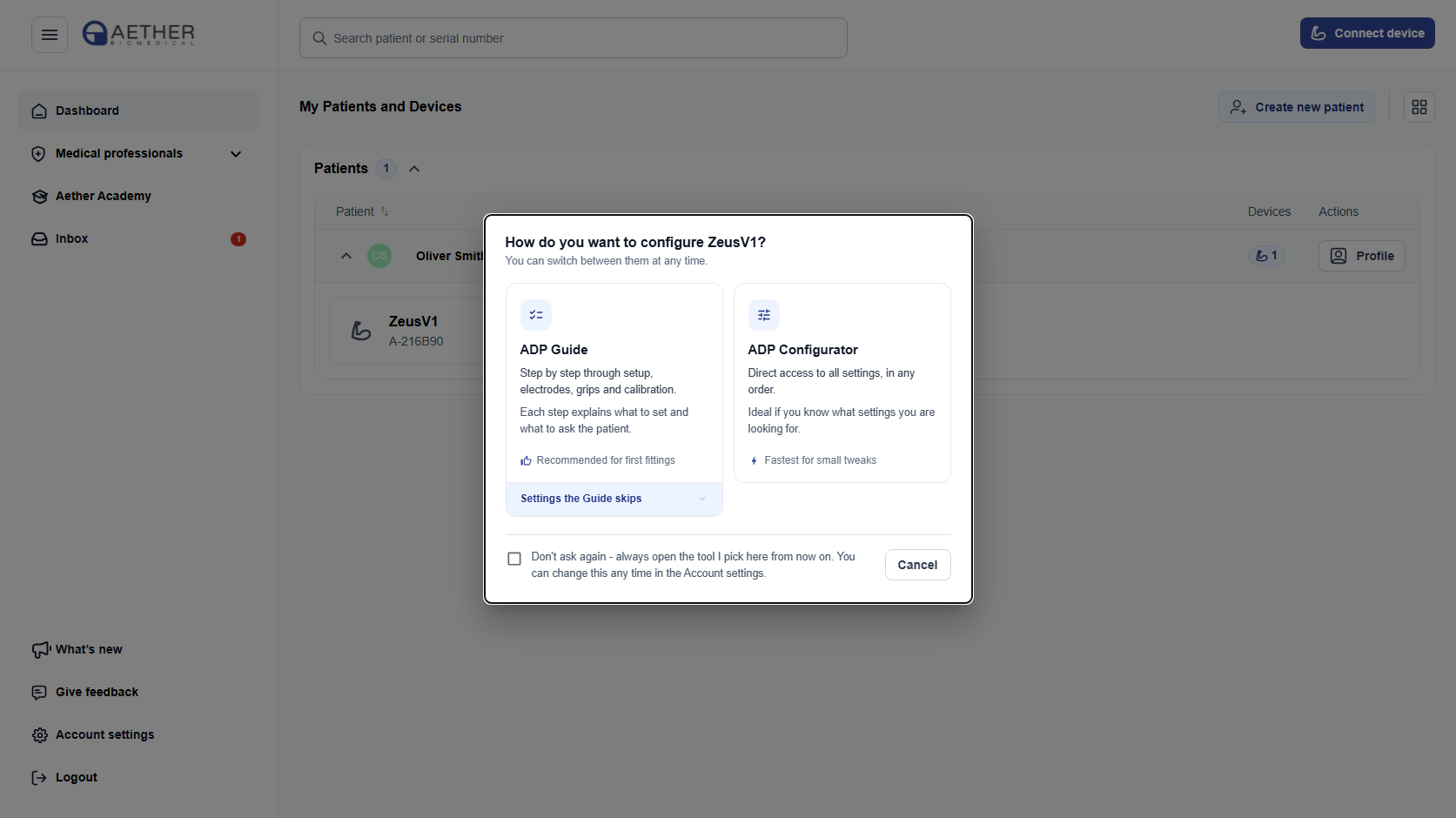Viewport: 1456px width, 818px height.
Task: Focus the patient or serial number search field
Action: pyautogui.click(x=574, y=38)
